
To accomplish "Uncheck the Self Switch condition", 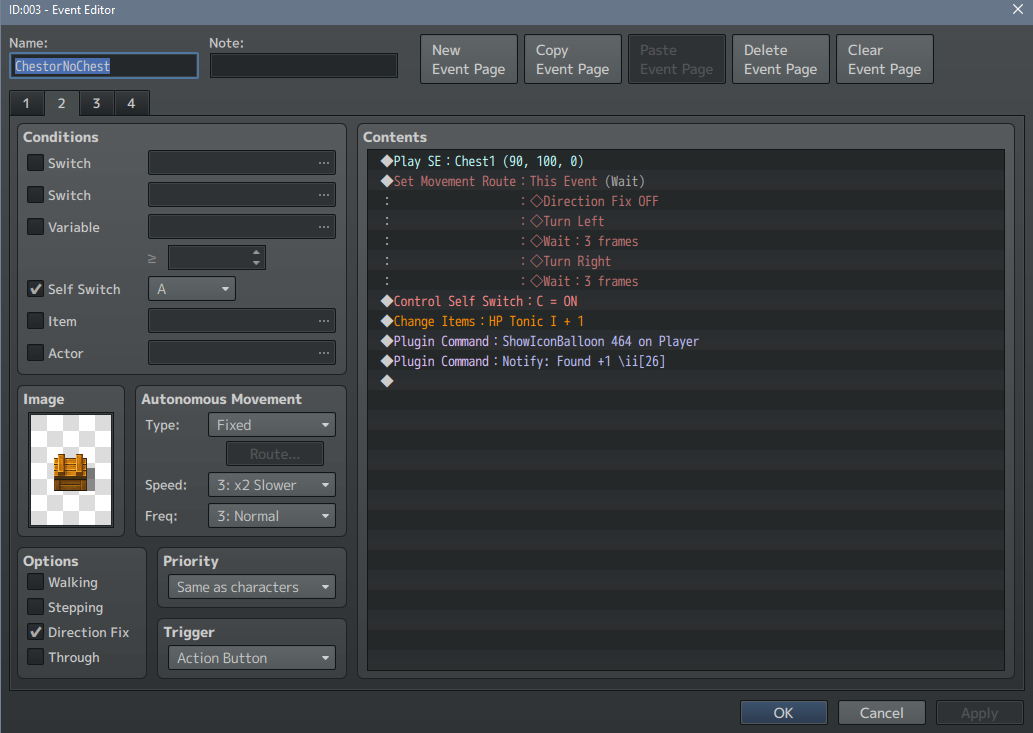I will point(36,288).
